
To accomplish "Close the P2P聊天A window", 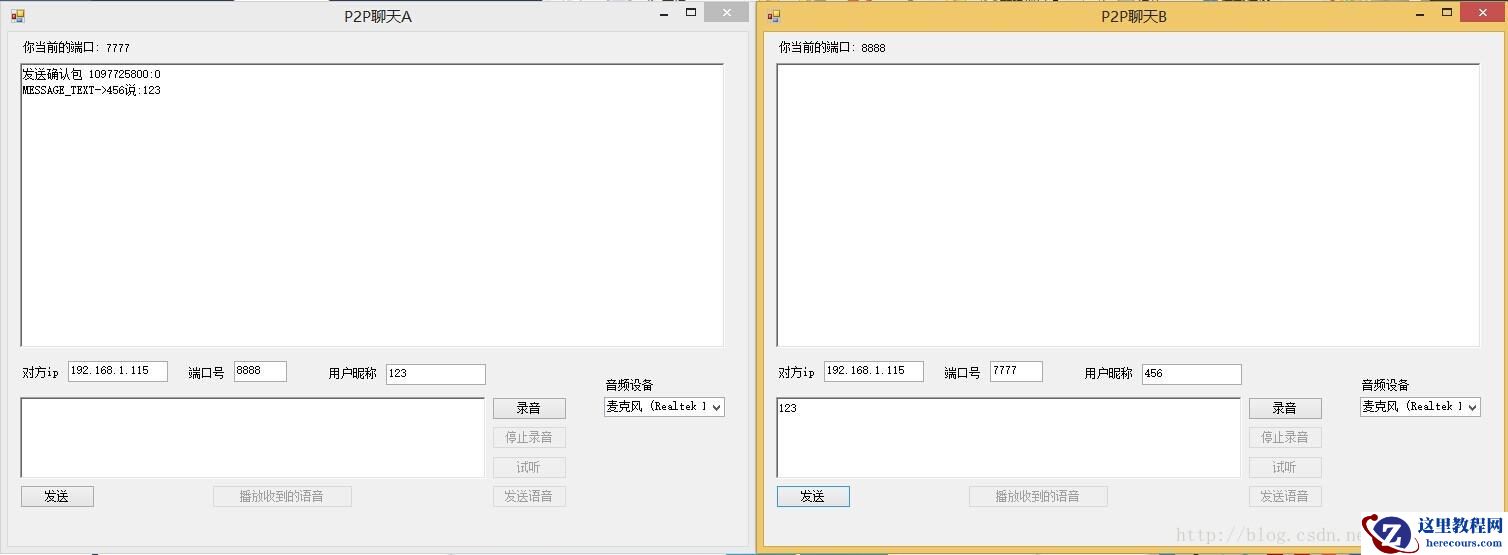I will (x=726, y=12).
